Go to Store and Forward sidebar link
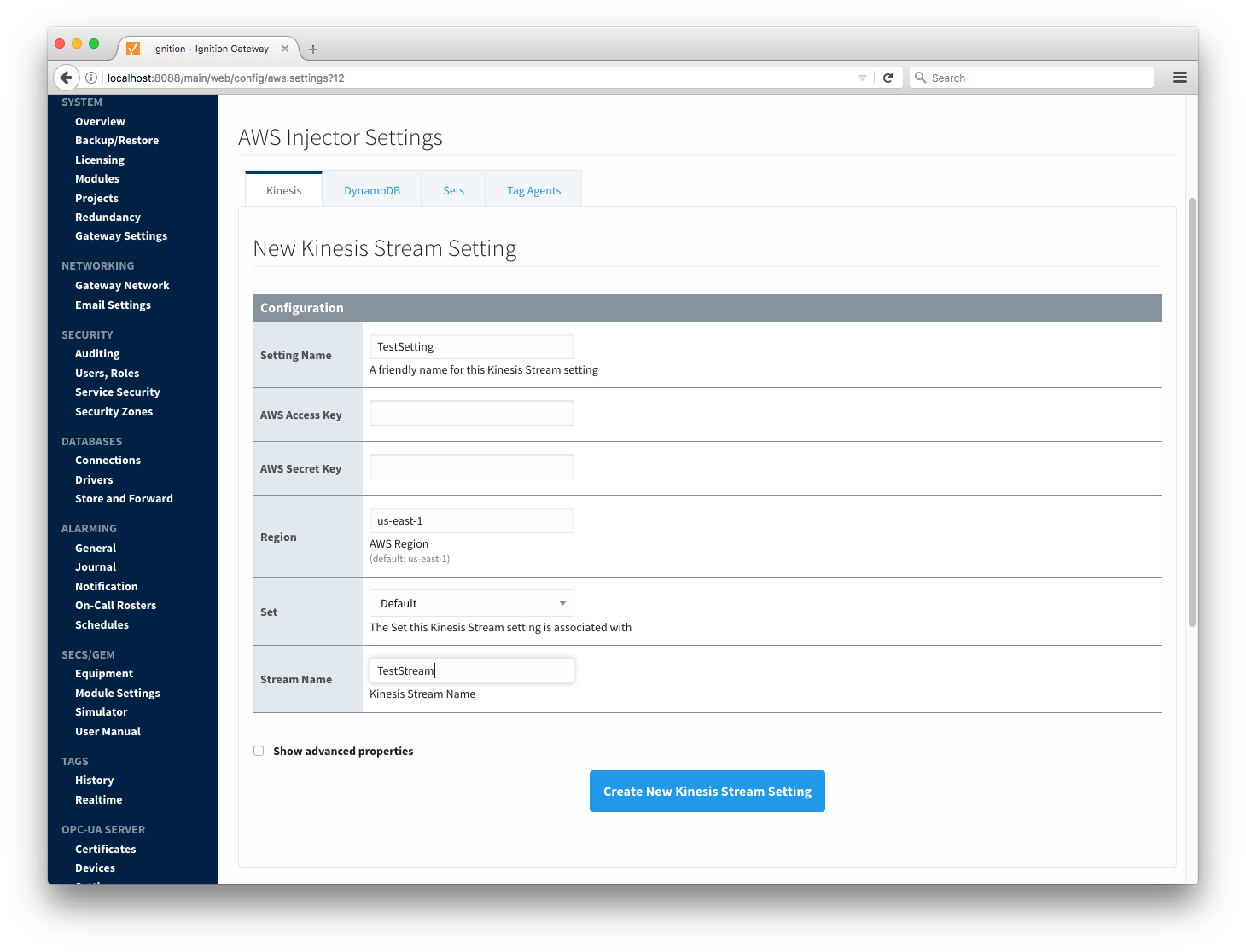 [124, 499]
